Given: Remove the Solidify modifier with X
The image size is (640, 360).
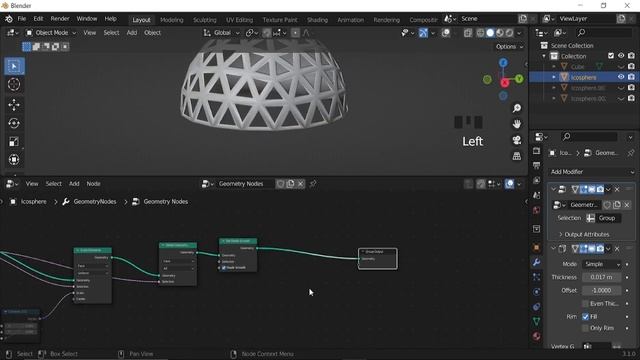Looking at the screenshot, I should tap(617, 249).
